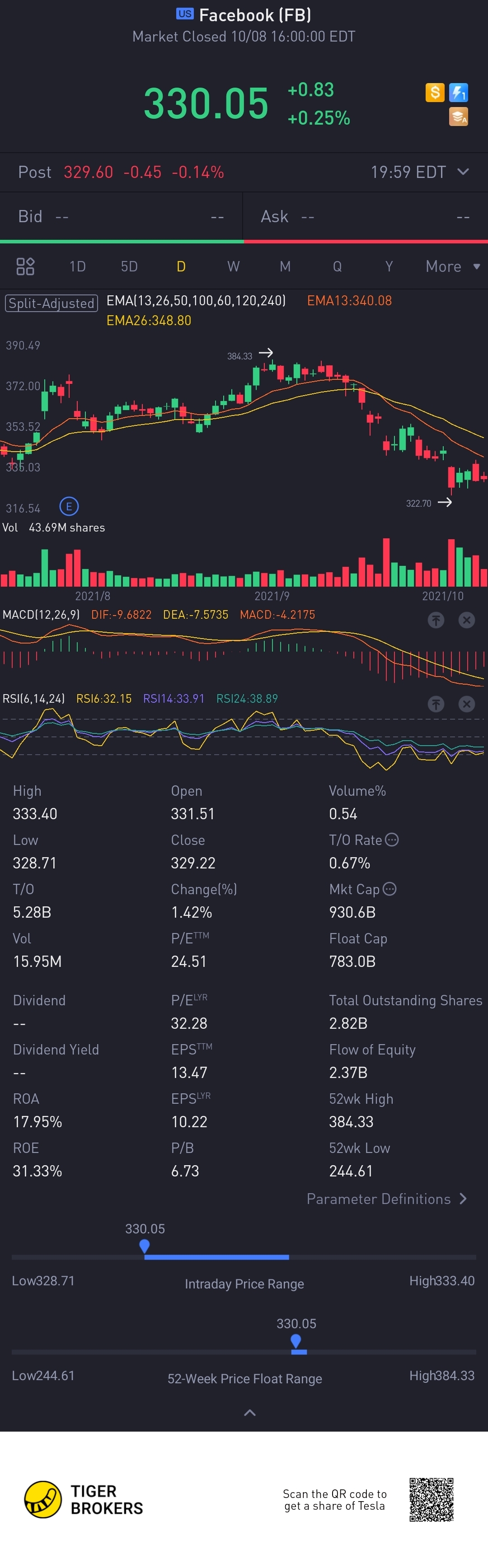The image size is (488, 1568).
Task: Select the daily D chart tab
Action: pos(181,266)
